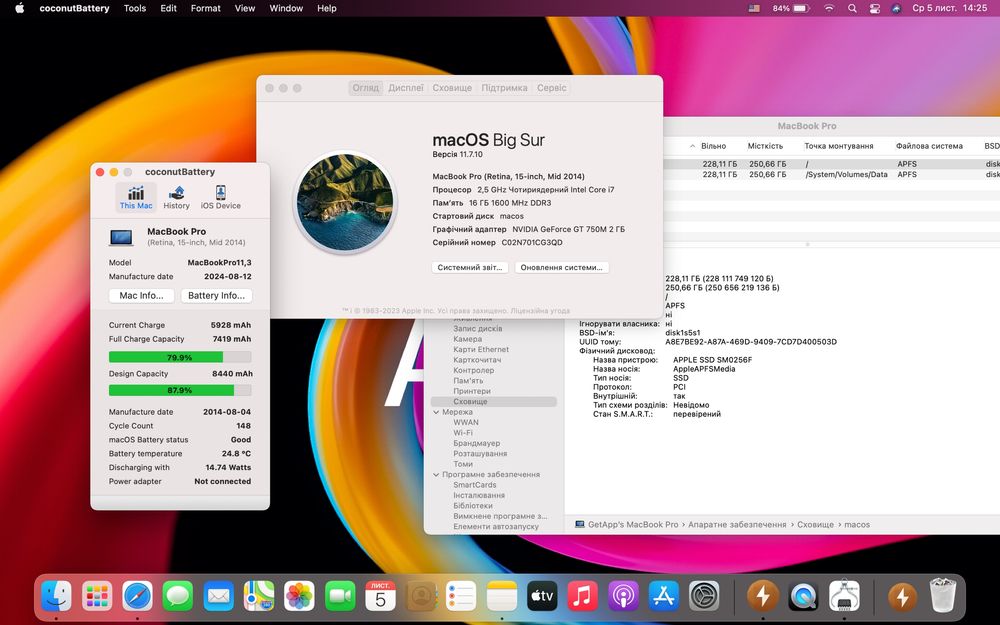This screenshot has width=1000, height=625.
Task: Open the Calendar app in the Dock
Action: tap(380, 596)
